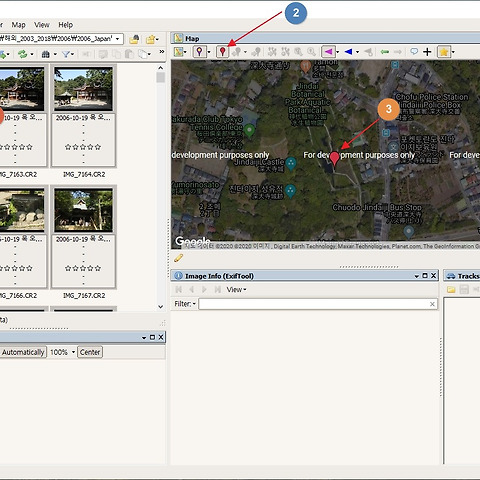Viewport: 480px width, 480px height.
Task: Expand the folder path combo box
Action: click(x=117, y=39)
